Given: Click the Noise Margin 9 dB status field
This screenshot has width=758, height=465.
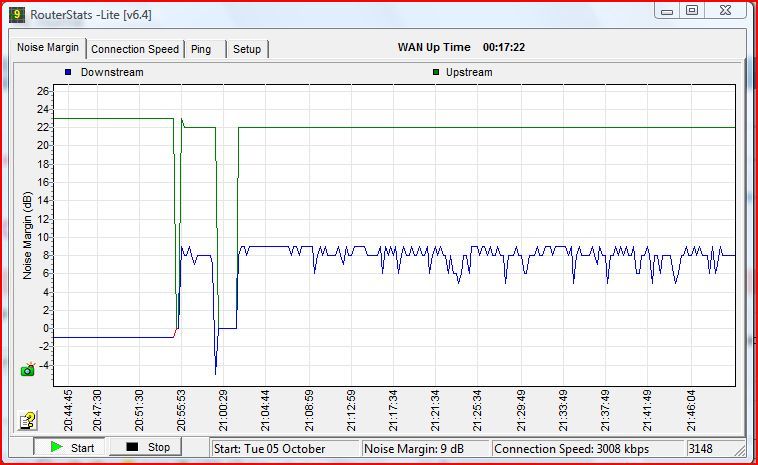Looking at the screenshot, I should pyautogui.click(x=425, y=448).
